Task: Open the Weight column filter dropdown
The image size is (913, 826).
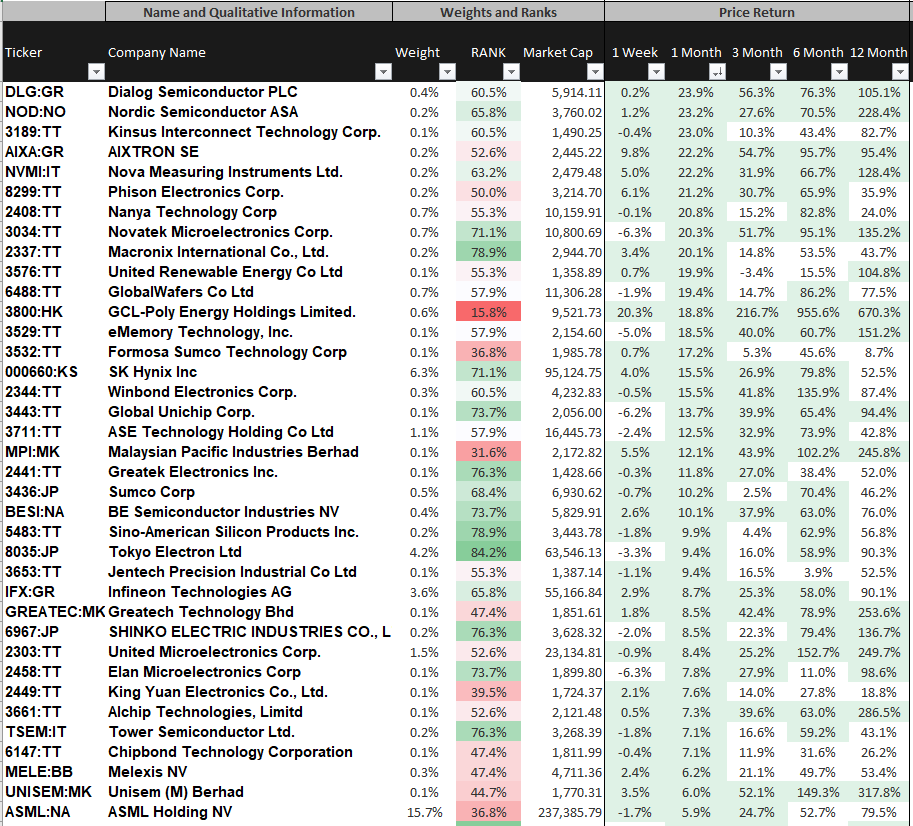Action: (447, 72)
